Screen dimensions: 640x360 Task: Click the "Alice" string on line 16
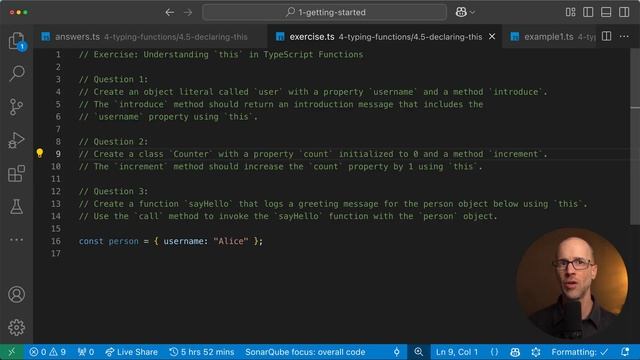(231, 241)
